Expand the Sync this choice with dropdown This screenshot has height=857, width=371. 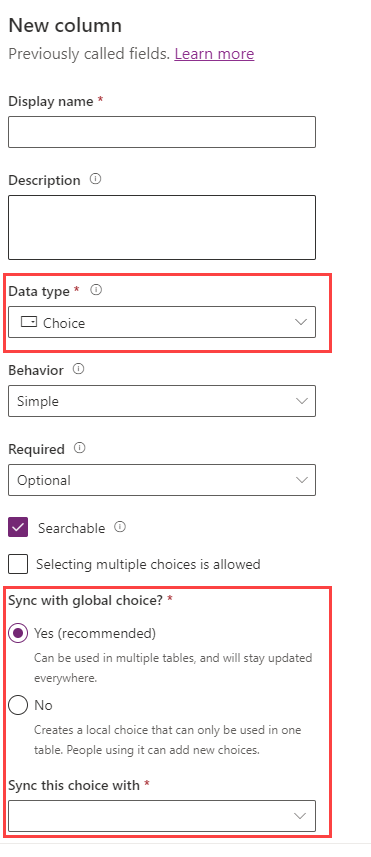[x=162, y=816]
